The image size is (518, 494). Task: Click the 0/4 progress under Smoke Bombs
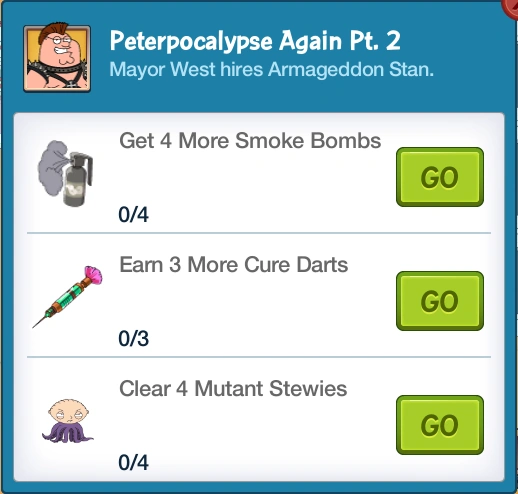click(x=133, y=214)
